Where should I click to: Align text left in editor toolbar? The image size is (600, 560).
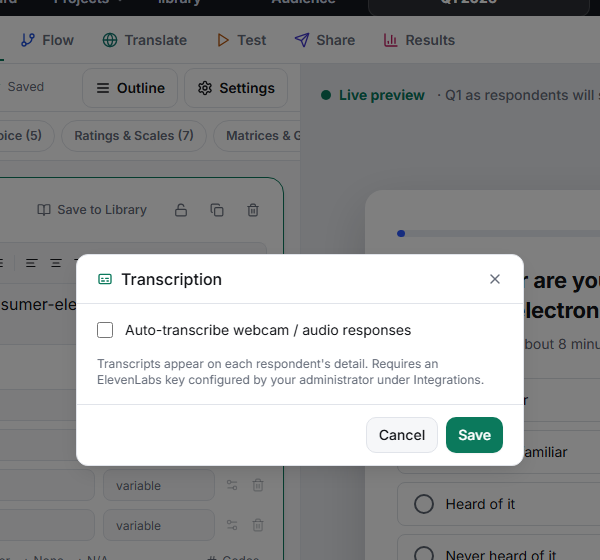(x=31, y=263)
